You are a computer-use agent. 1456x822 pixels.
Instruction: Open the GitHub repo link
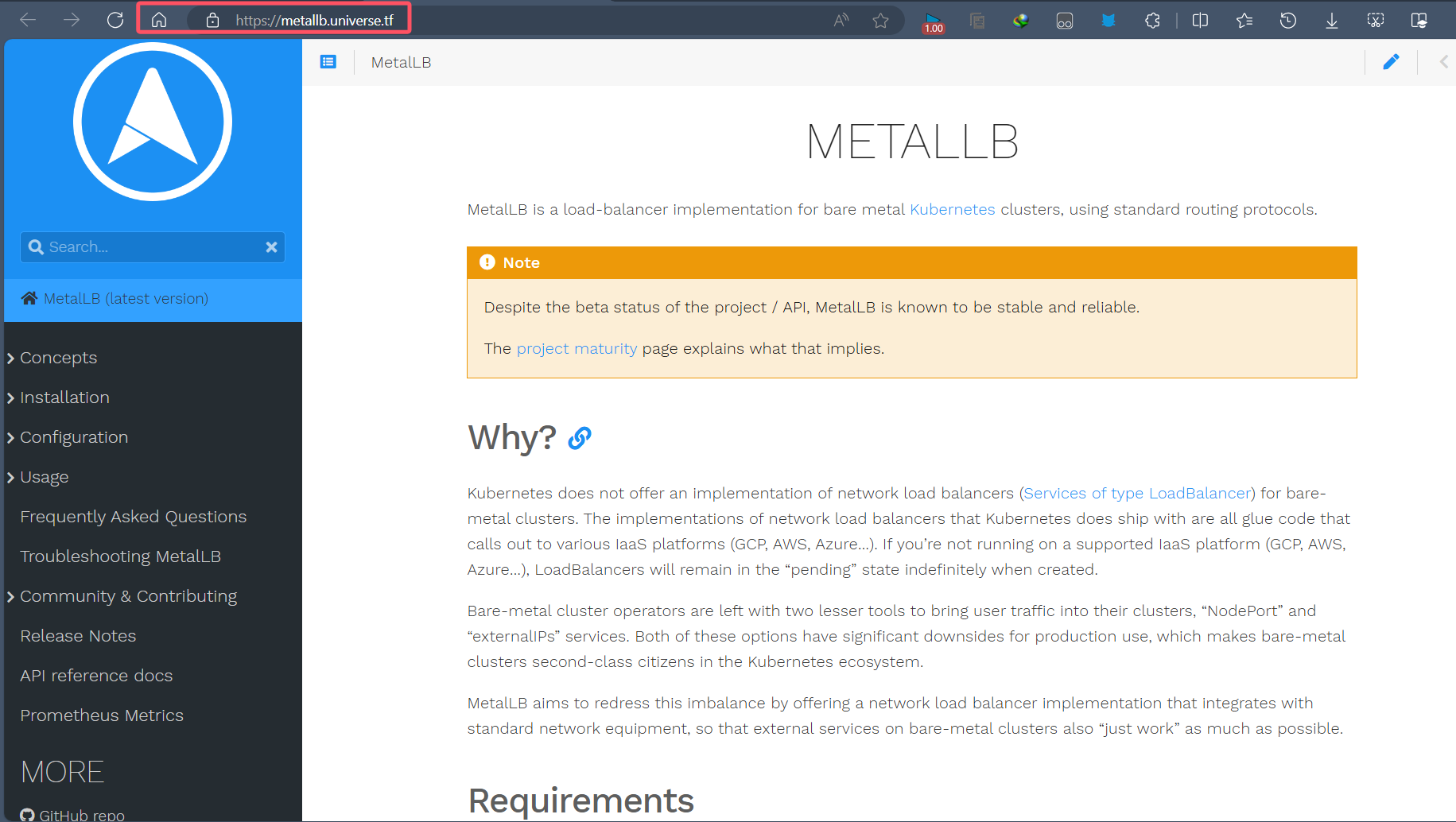click(x=72, y=815)
